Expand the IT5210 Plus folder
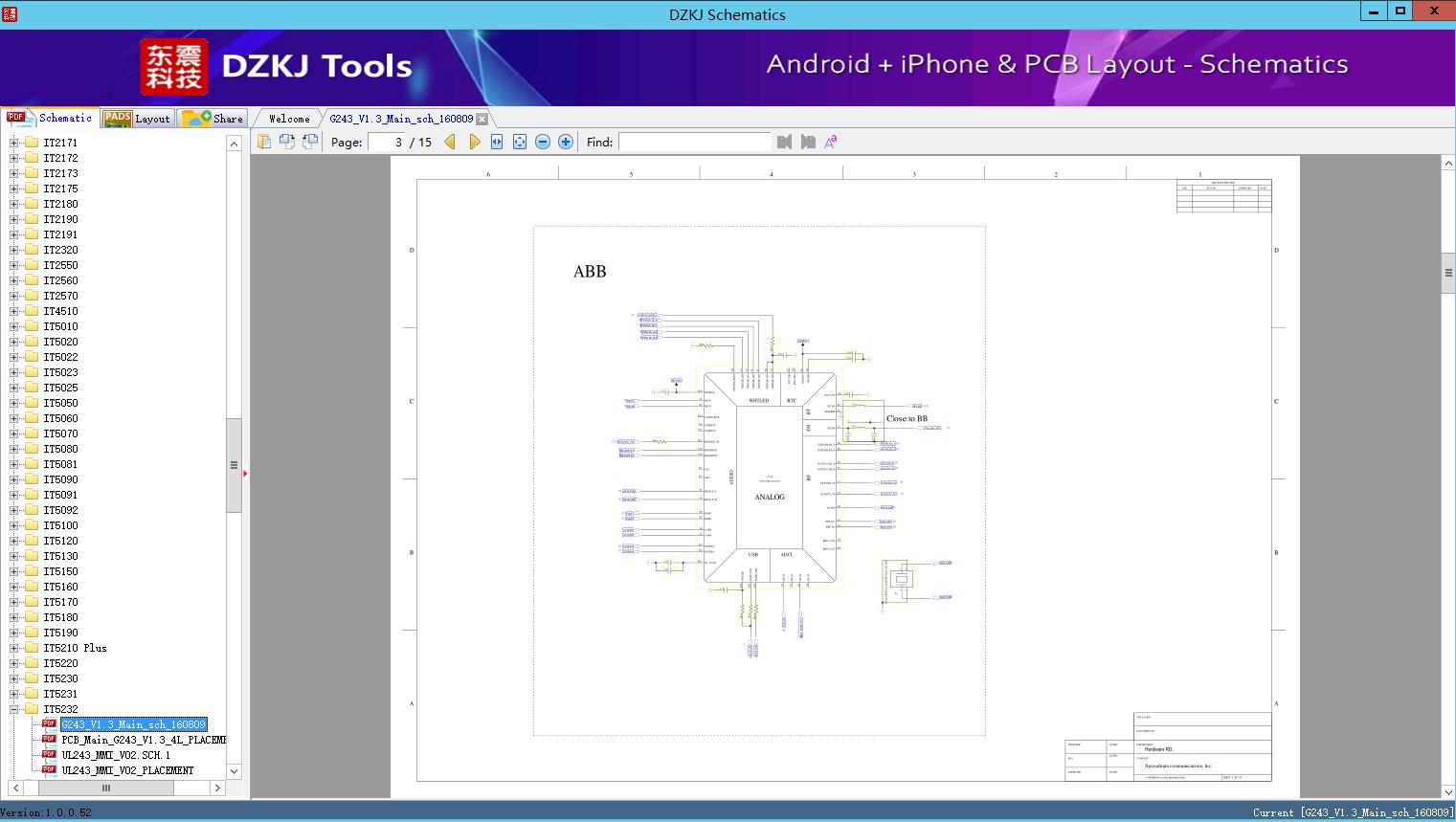The width and height of the screenshot is (1456, 822). click(13, 648)
